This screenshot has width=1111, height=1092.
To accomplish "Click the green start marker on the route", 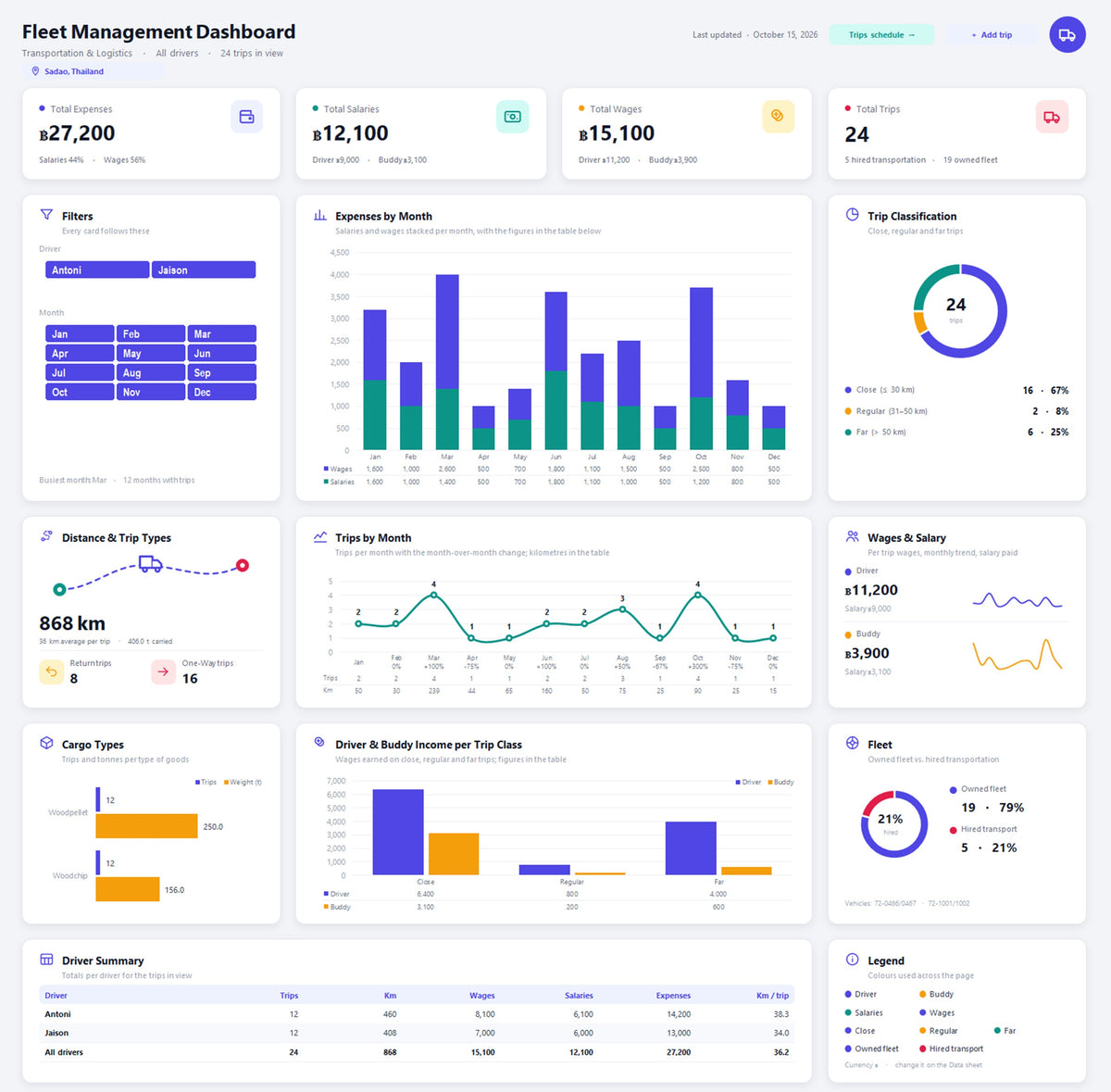I will (59, 589).
